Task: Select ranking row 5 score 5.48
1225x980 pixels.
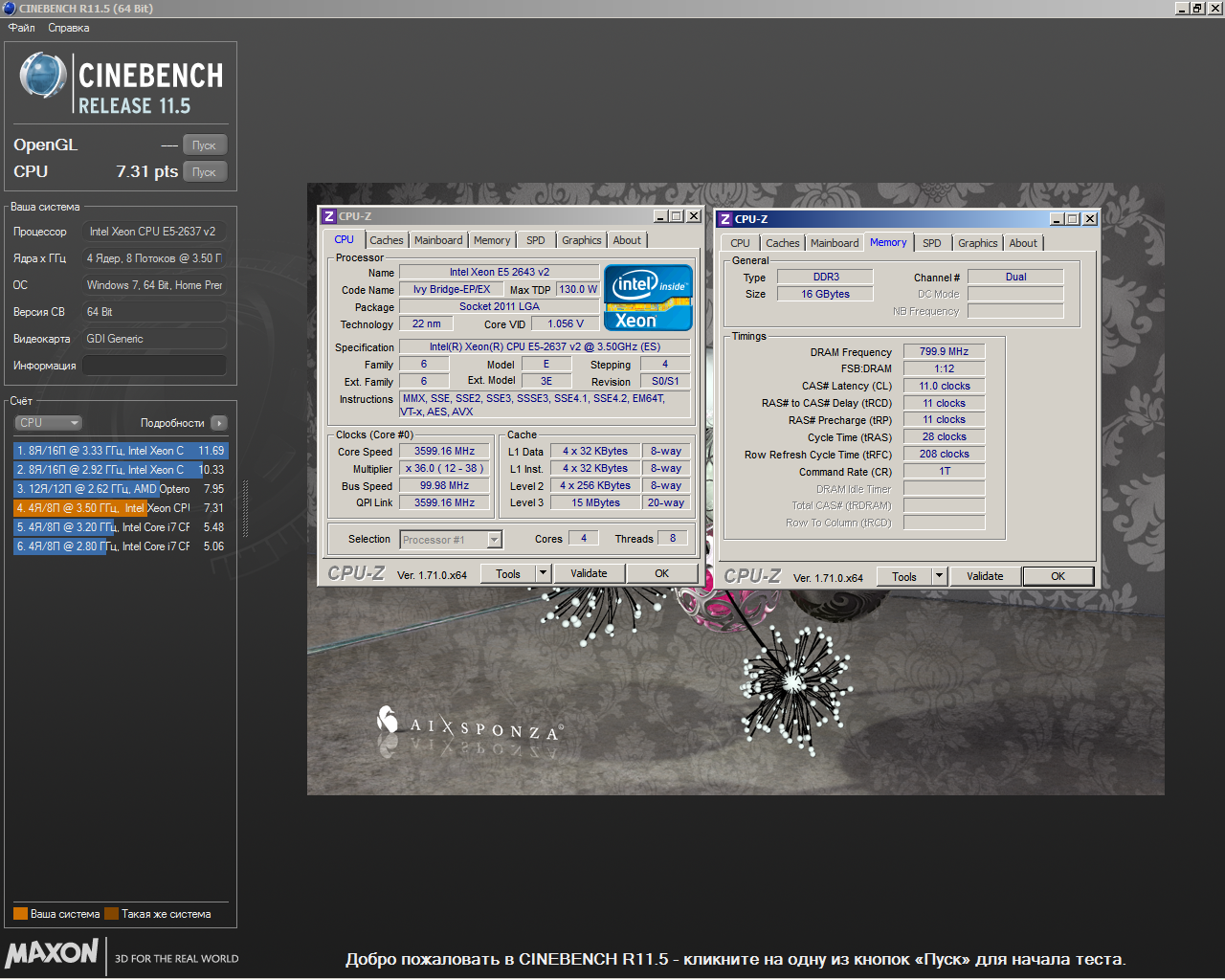Action: 121,527
